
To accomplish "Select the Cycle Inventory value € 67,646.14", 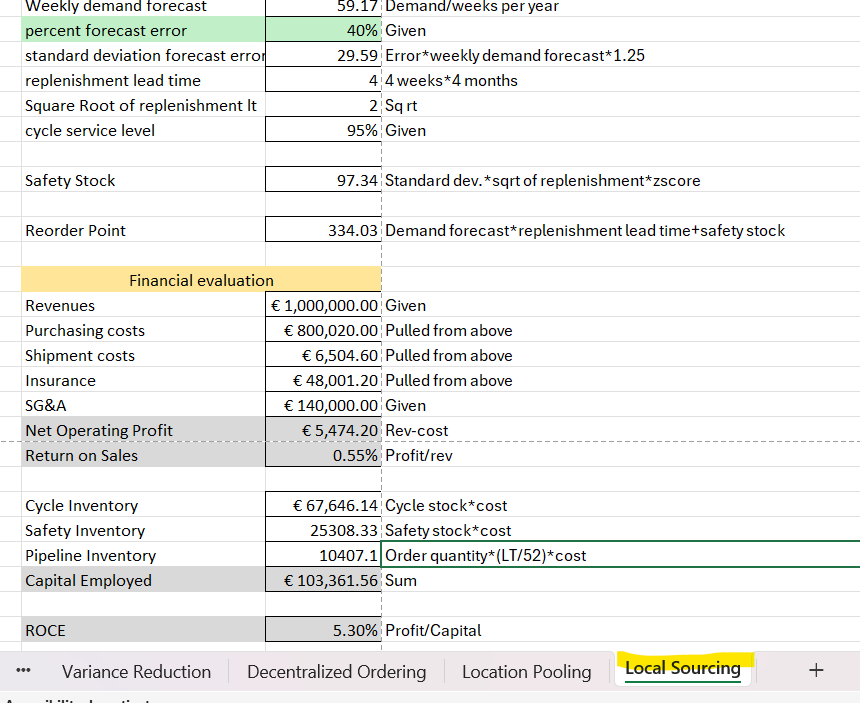I will tap(323, 505).
